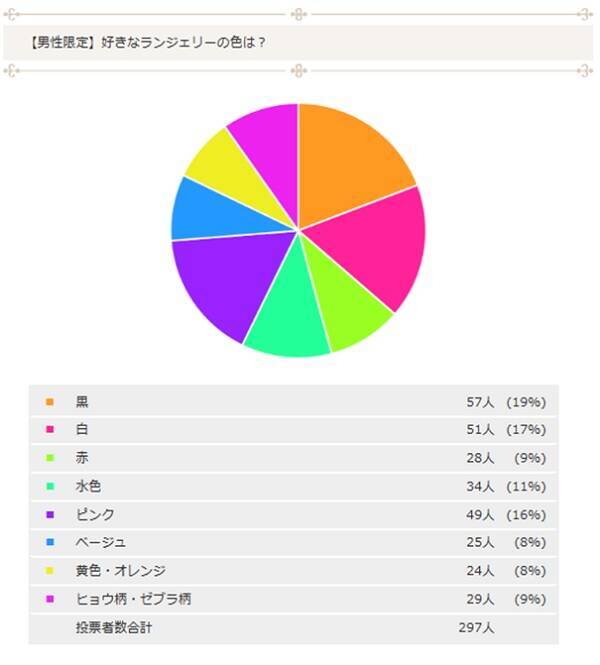Screen dimensions: 600x665
Task: Click the 57人 (19%) vote count
Action: point(505,403)
